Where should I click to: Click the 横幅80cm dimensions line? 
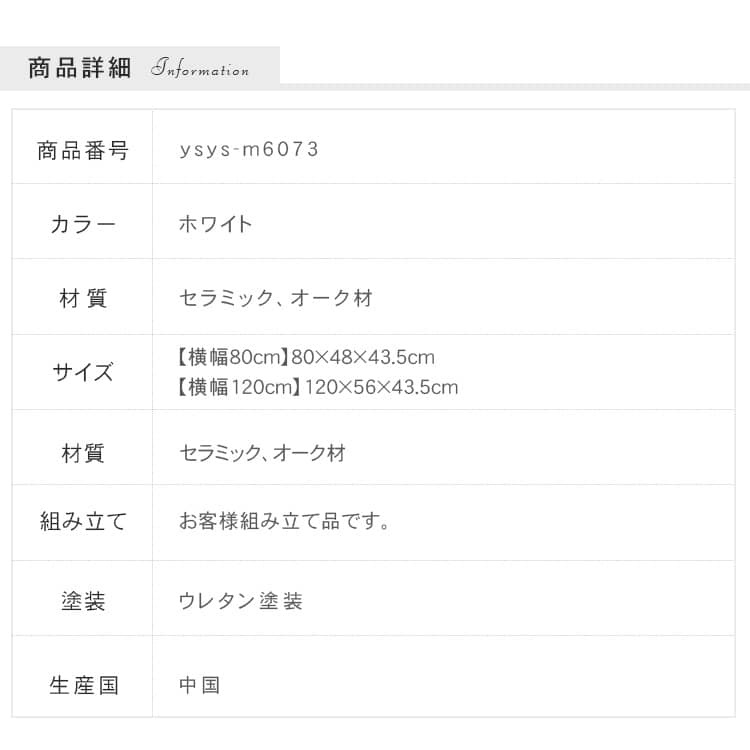pyautogui.click(x=306, y=357)
